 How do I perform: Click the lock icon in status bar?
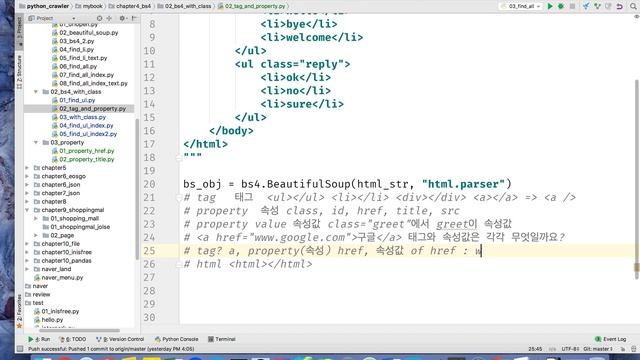click(623, 349)
